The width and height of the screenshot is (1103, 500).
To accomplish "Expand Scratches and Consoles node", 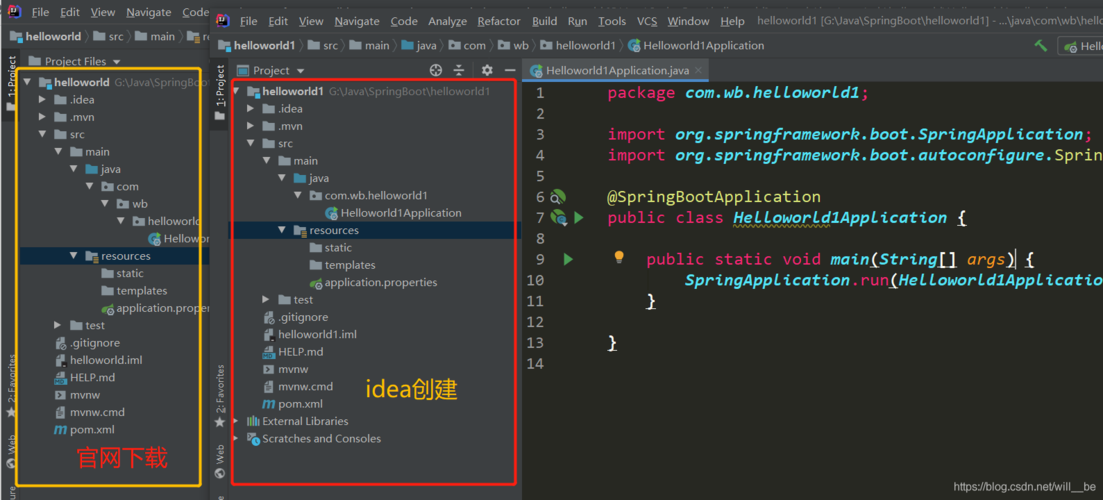I will [236, 439].
